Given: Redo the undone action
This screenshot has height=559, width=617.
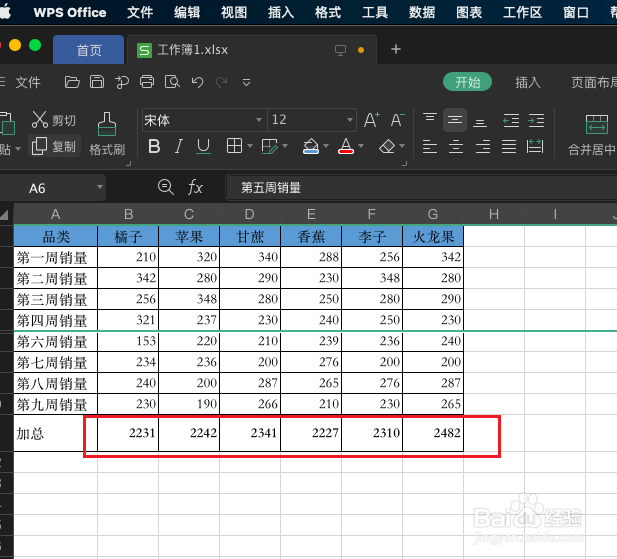Looking at the screenshot, I should pos(222,82).
